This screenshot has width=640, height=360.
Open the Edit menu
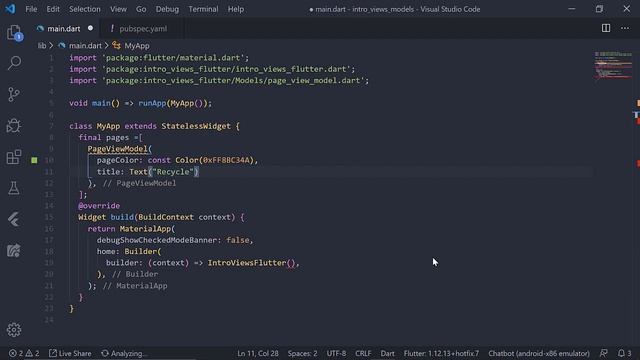tap(53, 9)
